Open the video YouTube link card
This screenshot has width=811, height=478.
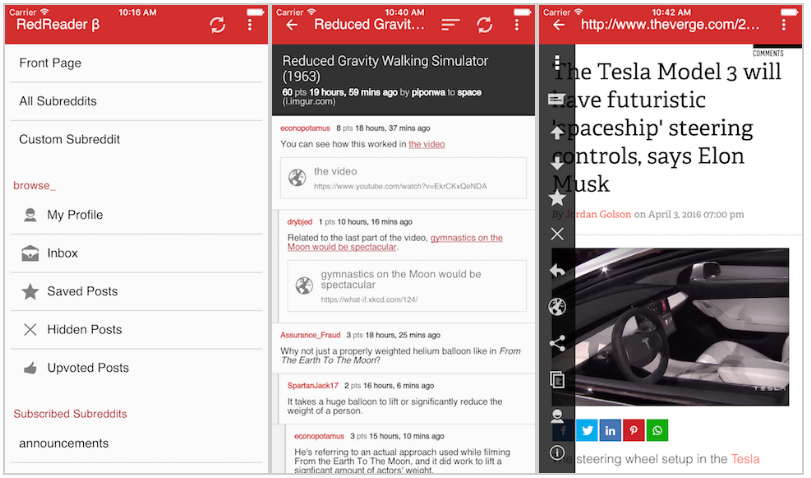click(x=403, y=178)
